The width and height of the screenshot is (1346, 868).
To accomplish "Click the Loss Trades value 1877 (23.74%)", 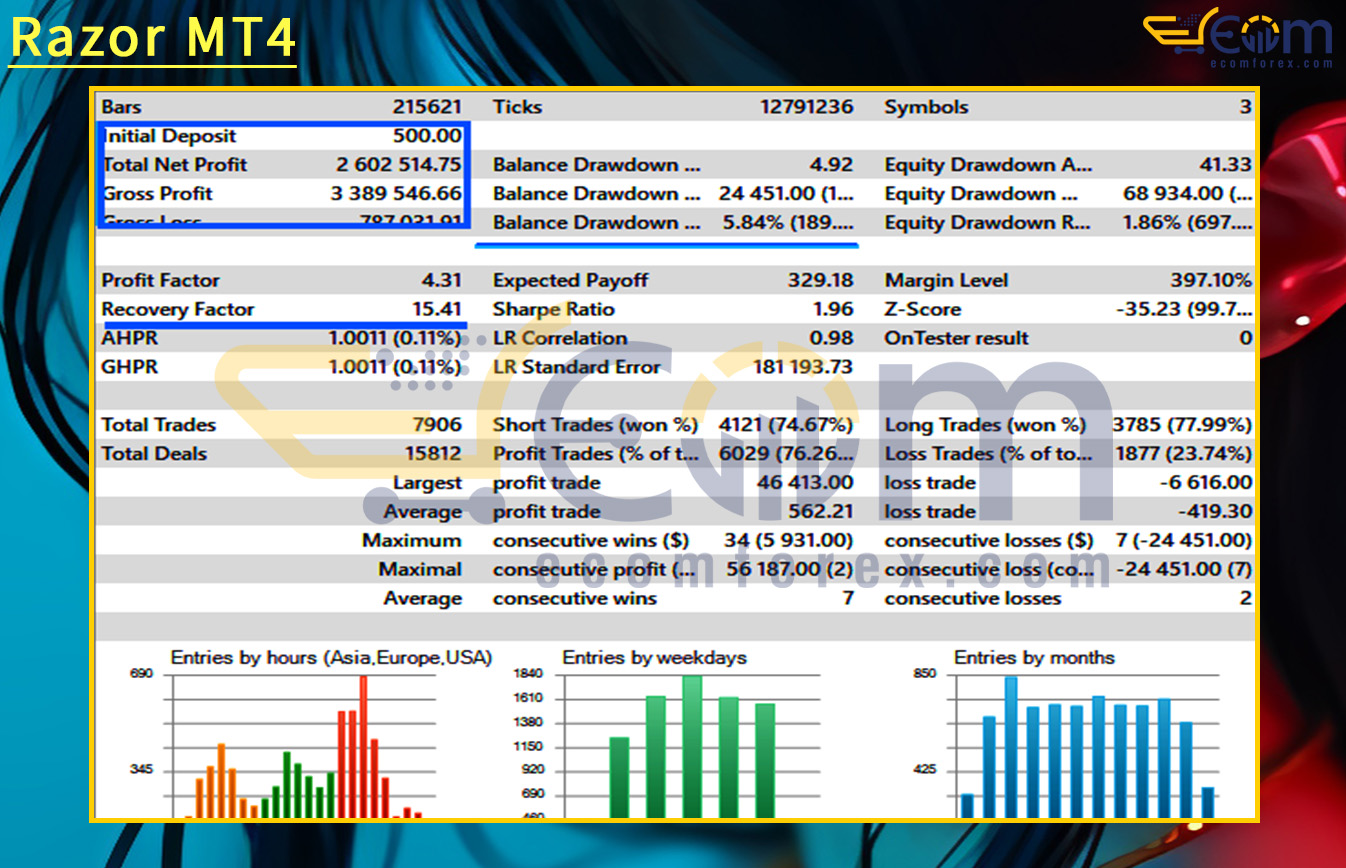I will pos(1183,455).
